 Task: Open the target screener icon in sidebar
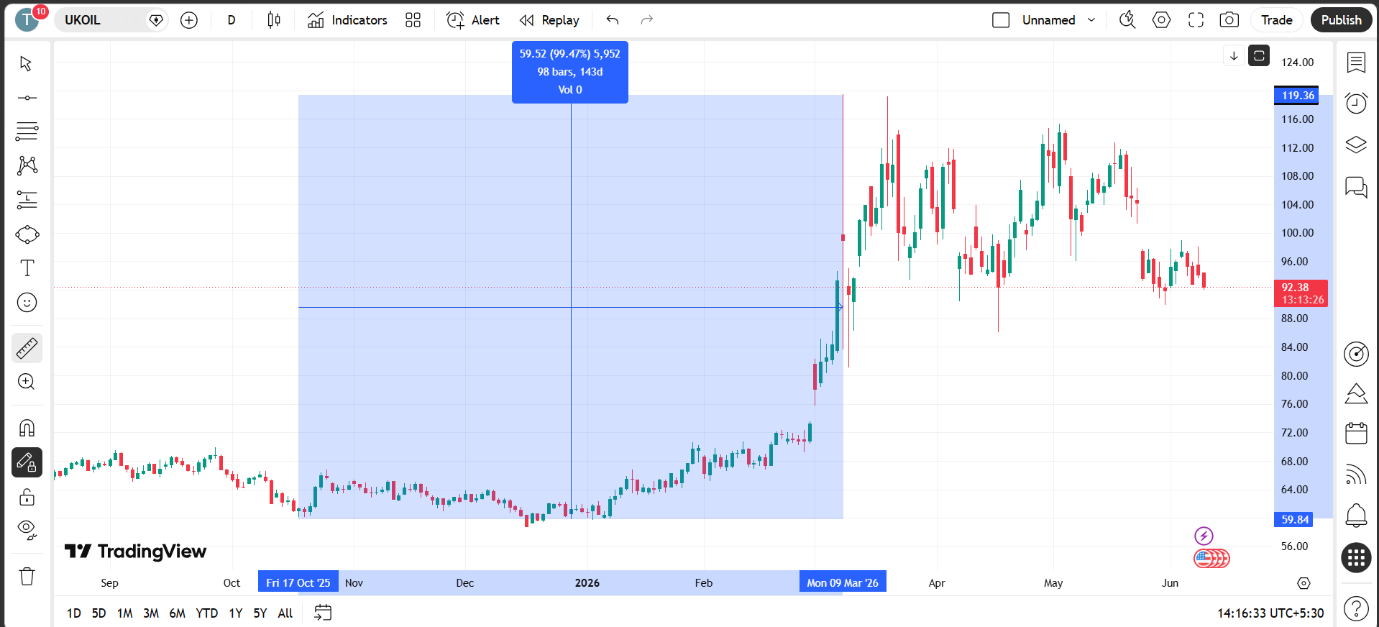click(1356, 353)
